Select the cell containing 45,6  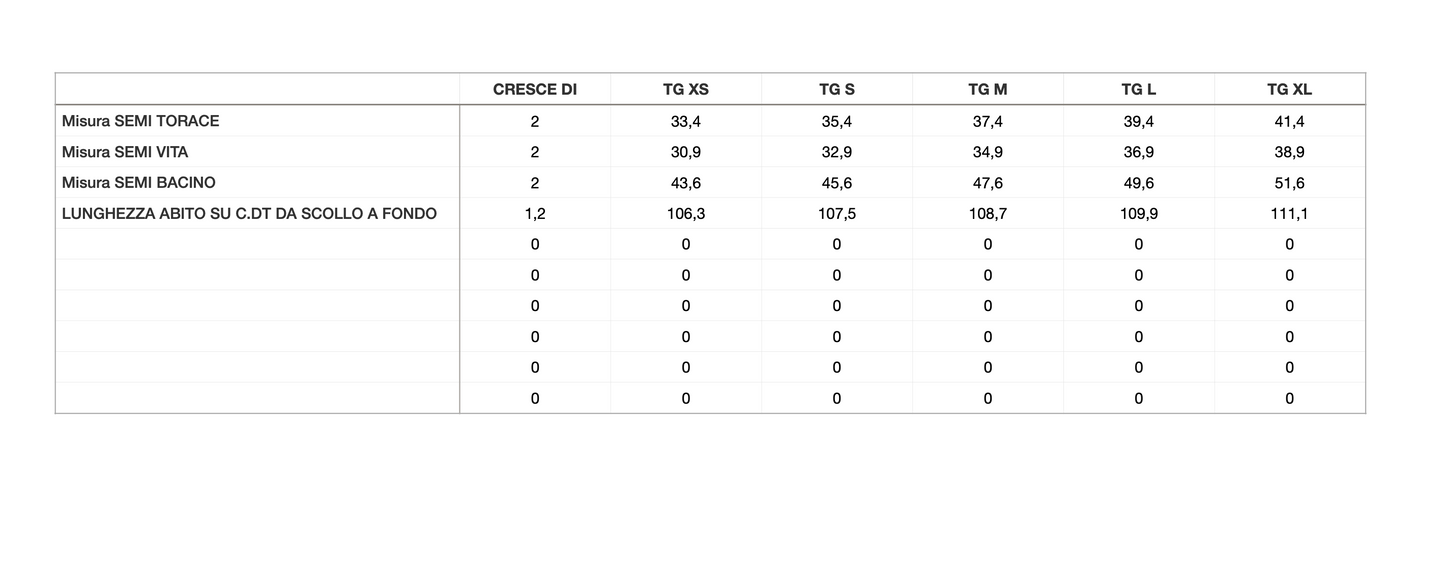tap(836, 183)
